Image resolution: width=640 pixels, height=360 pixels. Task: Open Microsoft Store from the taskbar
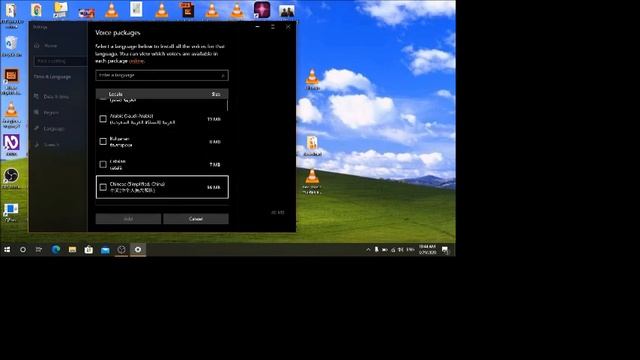(89, 249)
